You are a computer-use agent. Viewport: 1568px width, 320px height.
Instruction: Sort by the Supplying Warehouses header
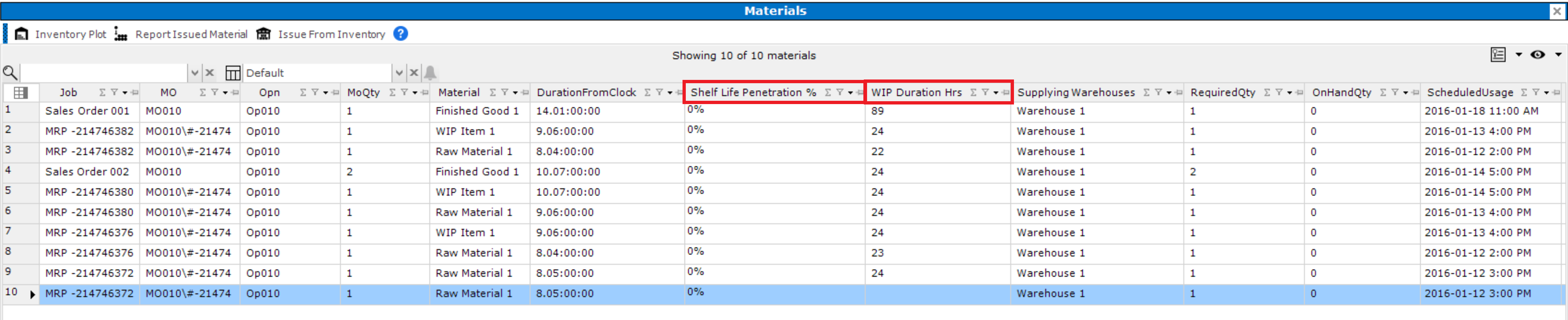pos(1076,93)
